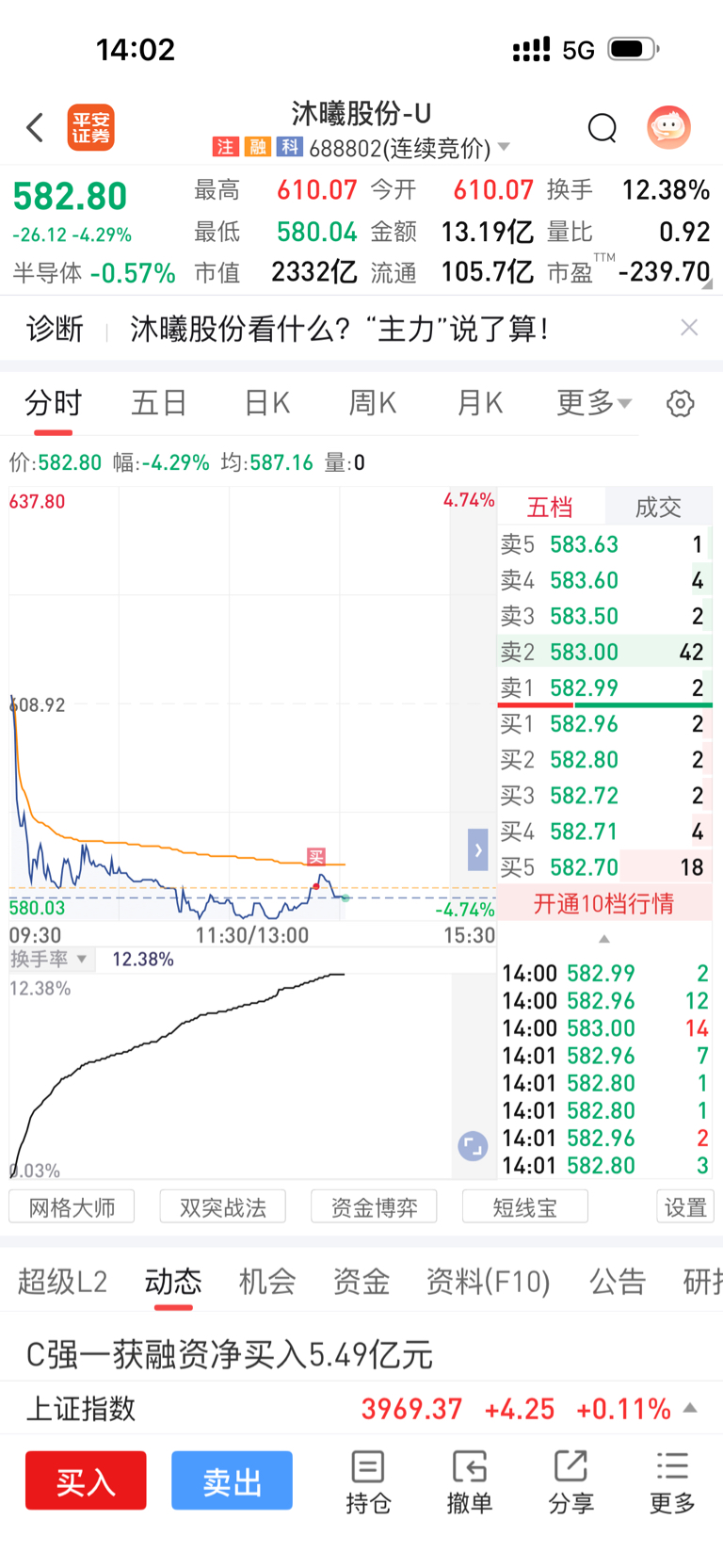
Task: Tap the blue 卖出 button
Action: pos(232,1481)
